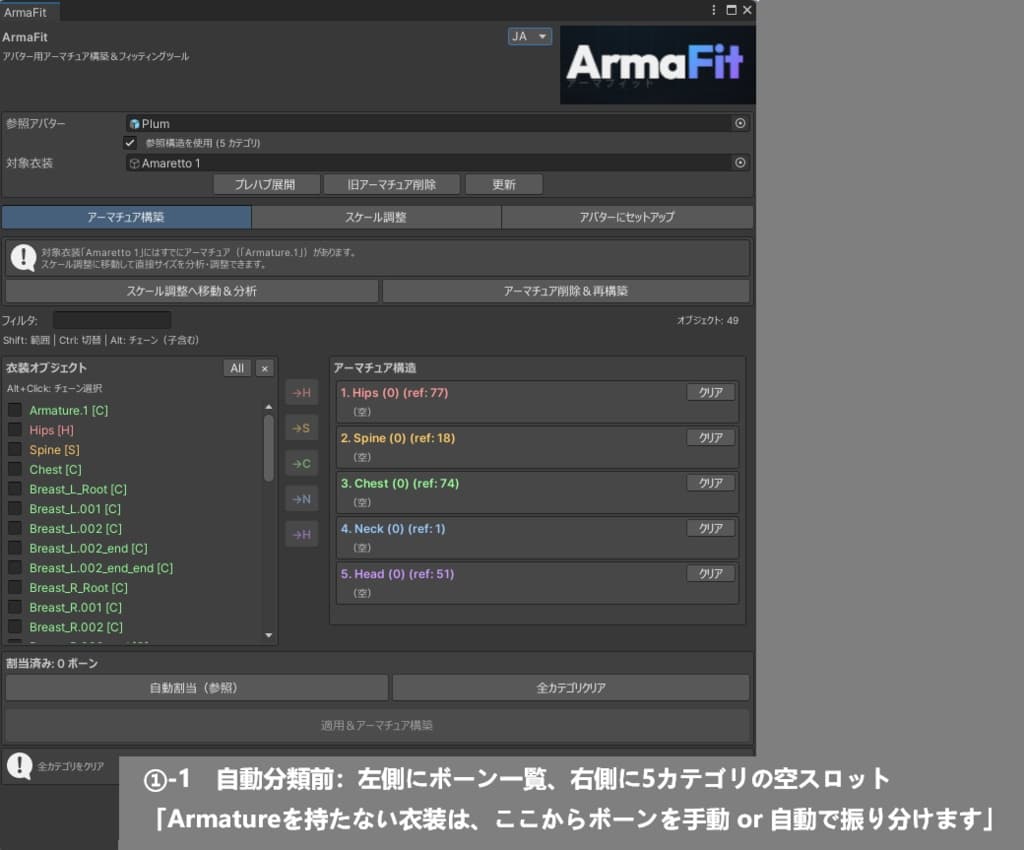Image resolution: width=1024 pixels, height=850 pixels.
Task: Check the Armature.1 [C] checkbox
Action: point(14,410)
